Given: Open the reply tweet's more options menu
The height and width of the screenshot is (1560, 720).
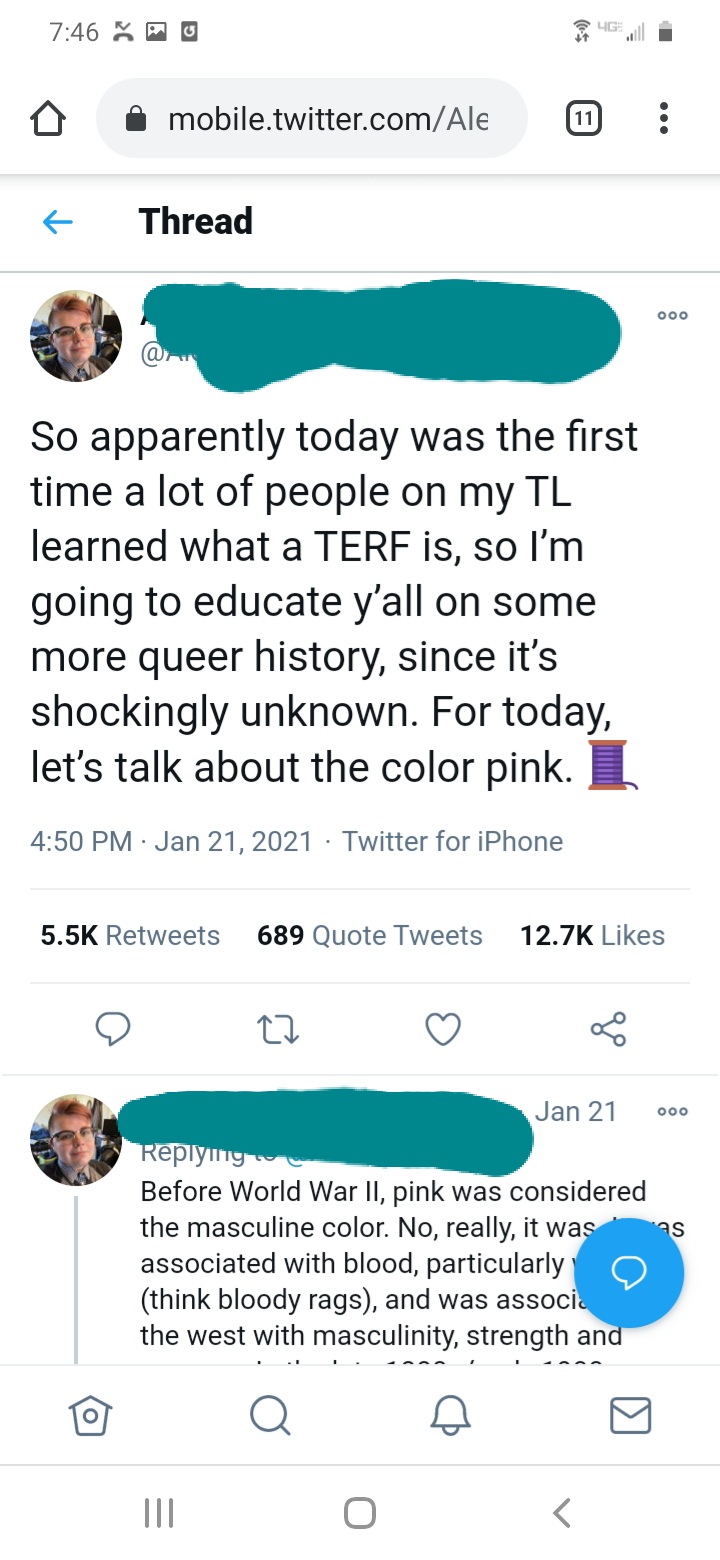Looking at the screenshot, I should [672, 1112].
